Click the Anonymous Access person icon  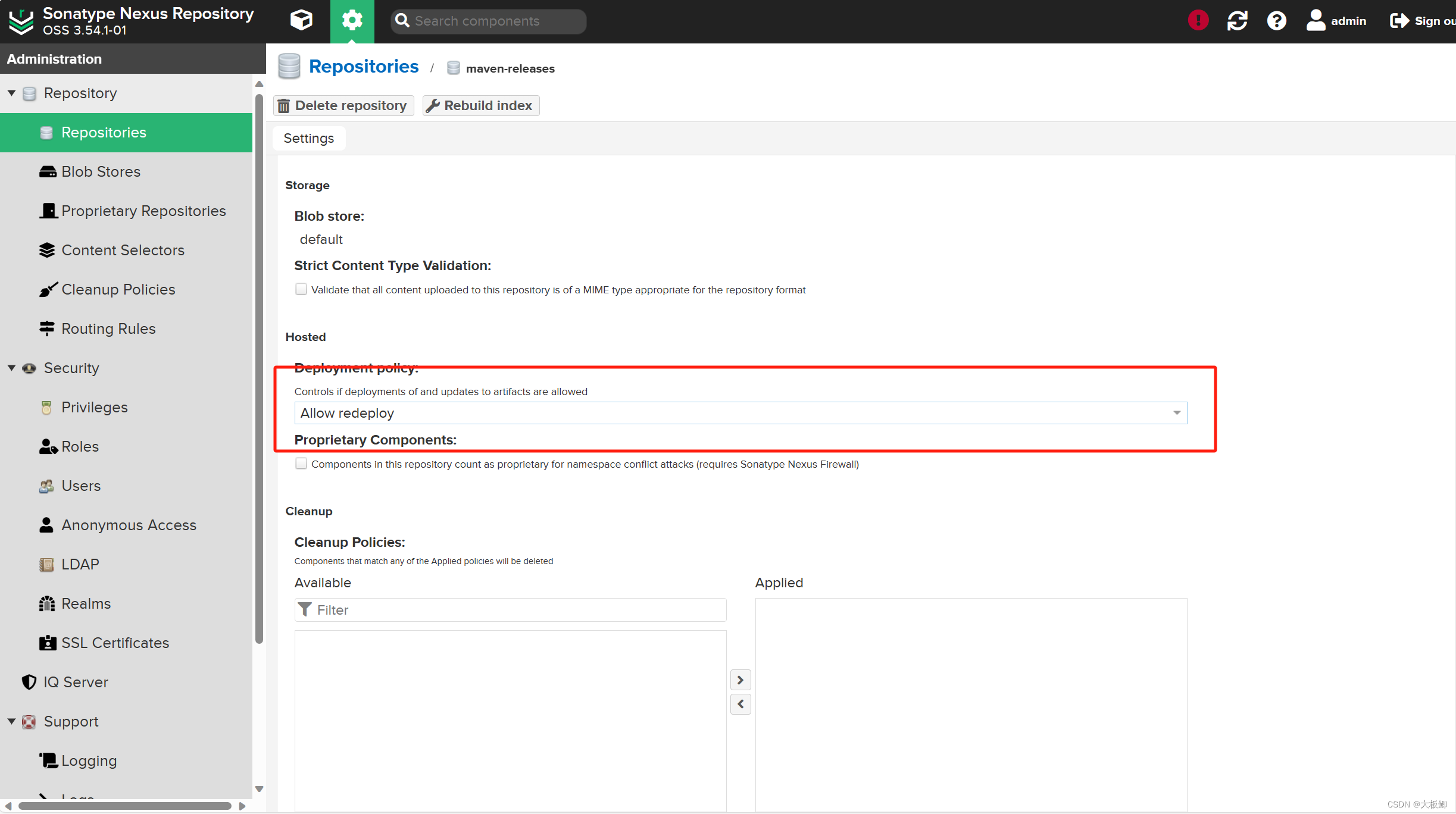(46, 525)
